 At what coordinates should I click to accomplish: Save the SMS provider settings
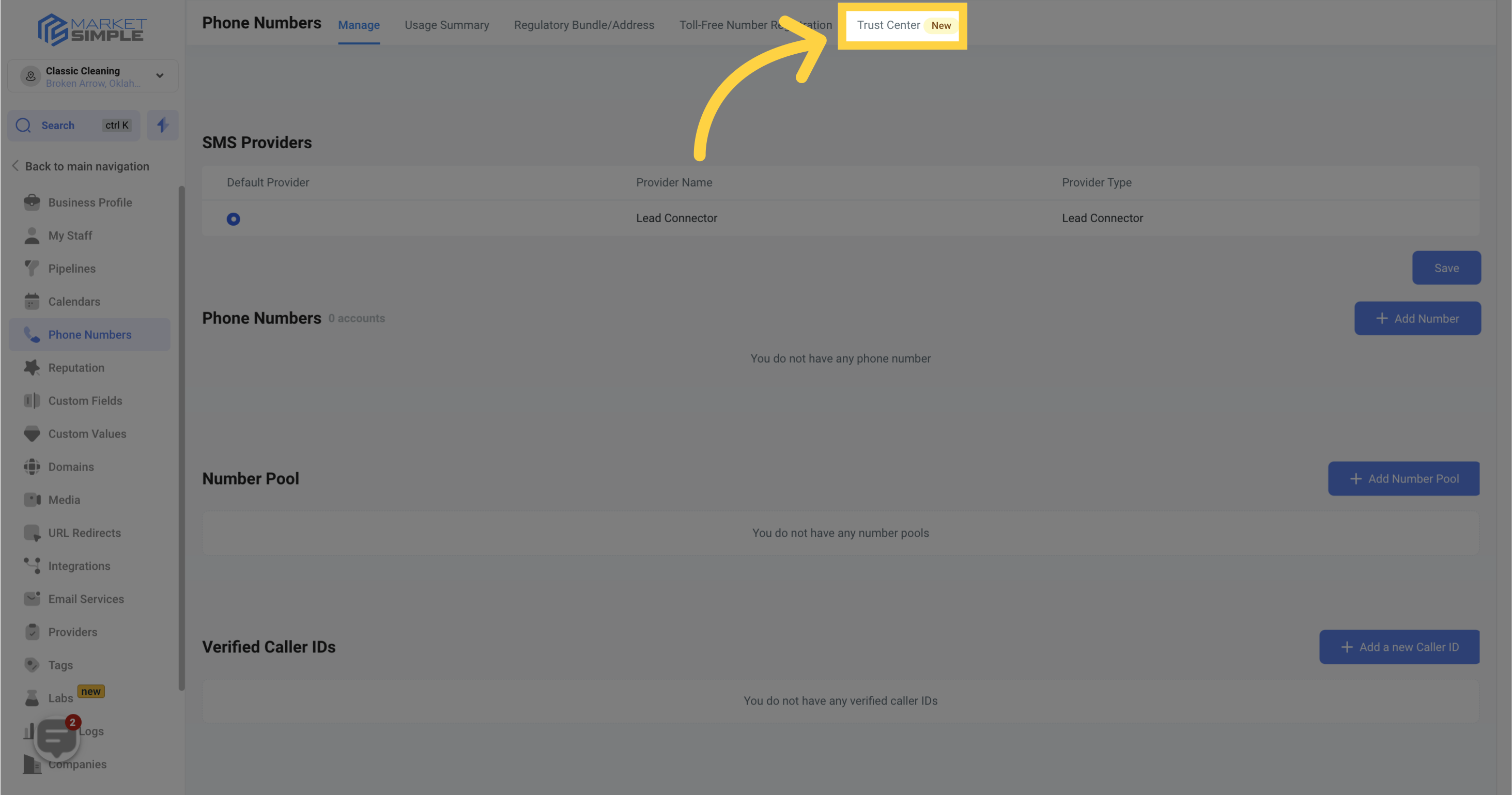1446,268
